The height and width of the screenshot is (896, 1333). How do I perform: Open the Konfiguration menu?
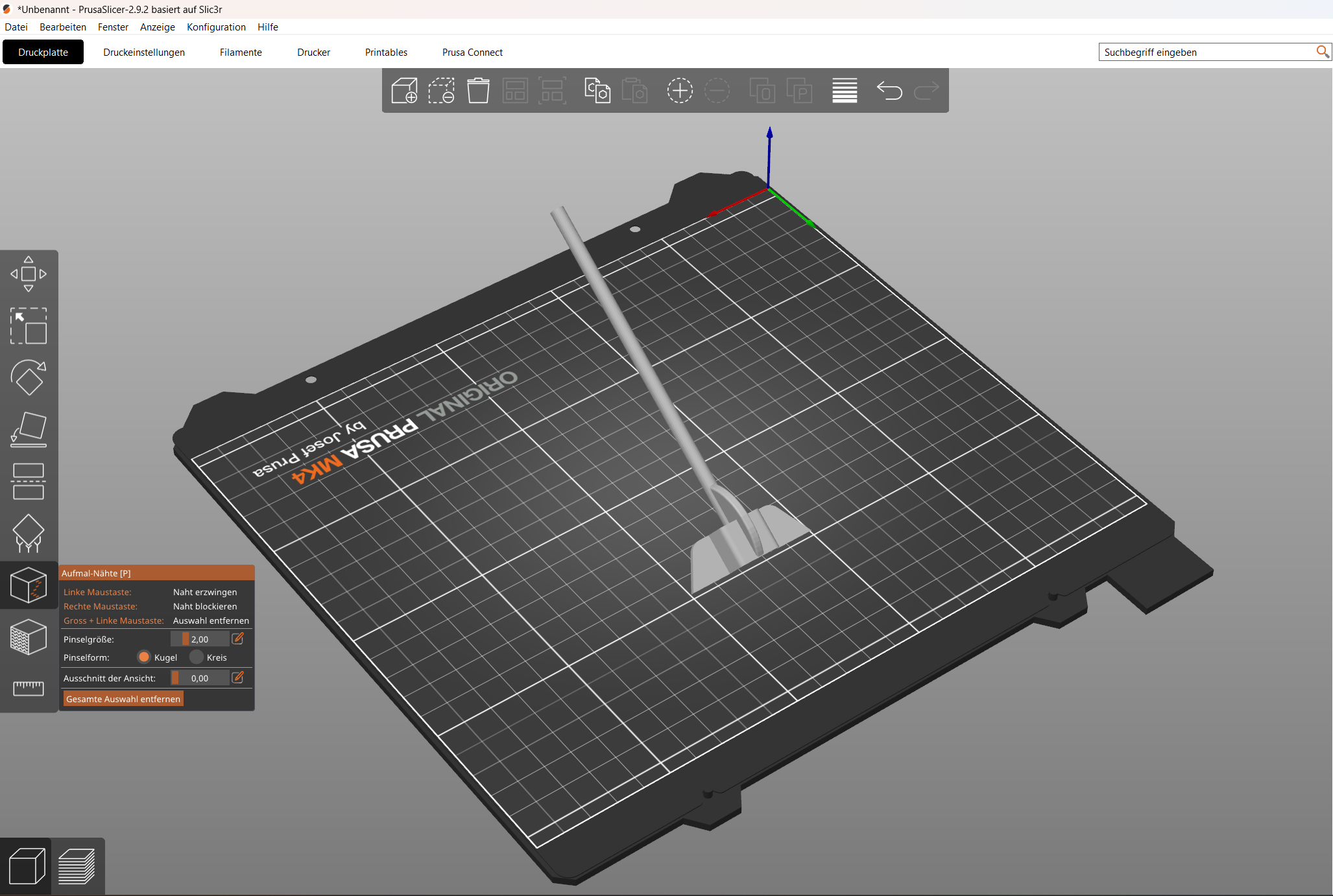click(x=216, y=27)
